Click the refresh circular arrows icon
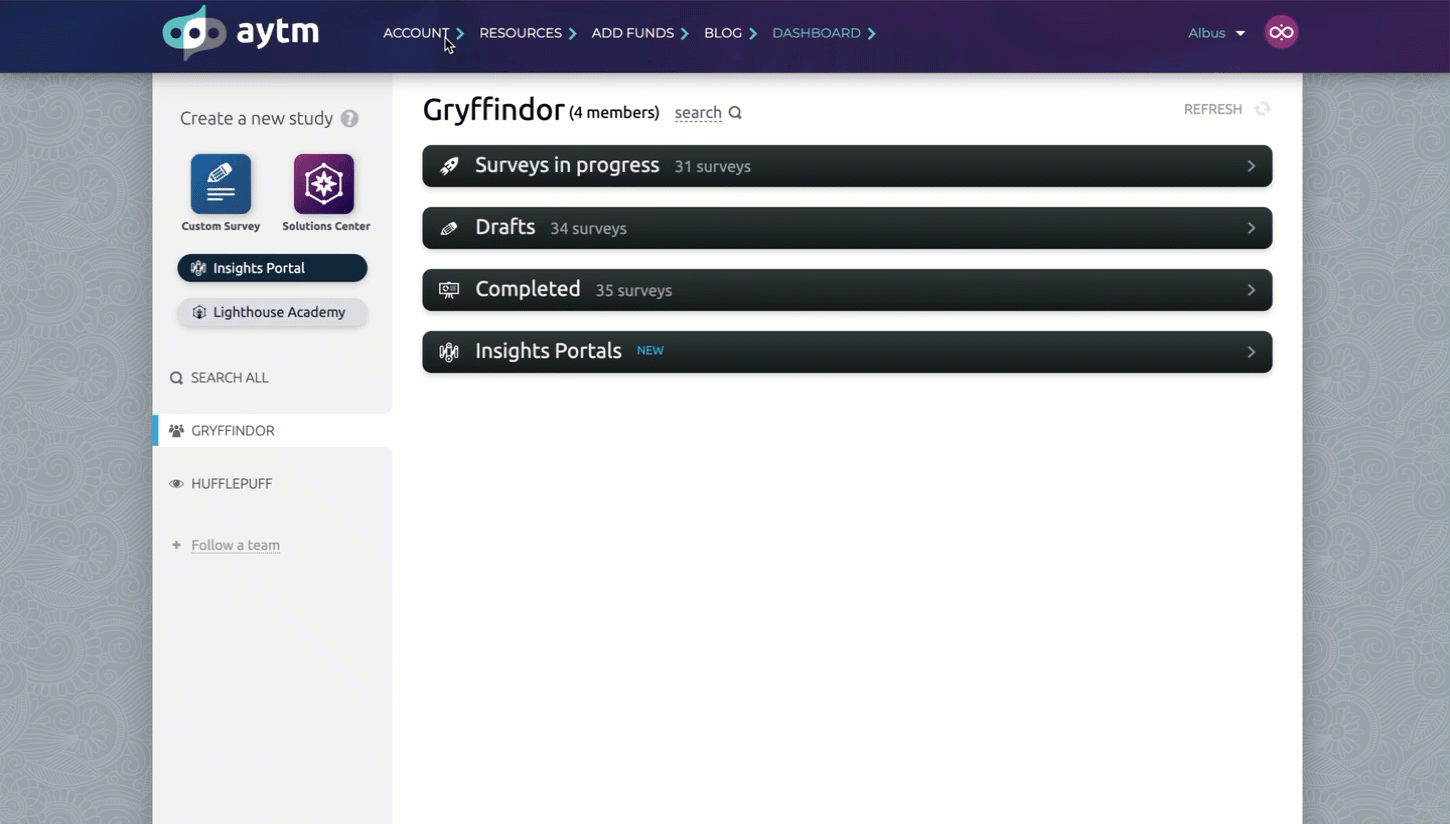Screen dimensions: 1450x824 tap(1262, 109)
